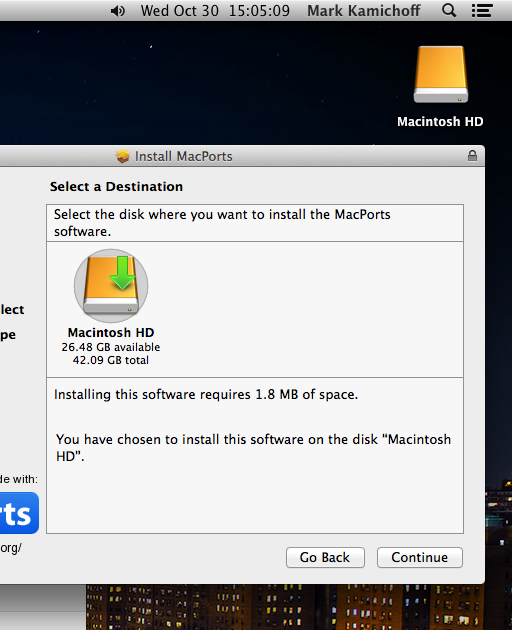Click the Continue button
This screenshot has width=512, height=630.
pyautogui.click(x=420, y=557)
